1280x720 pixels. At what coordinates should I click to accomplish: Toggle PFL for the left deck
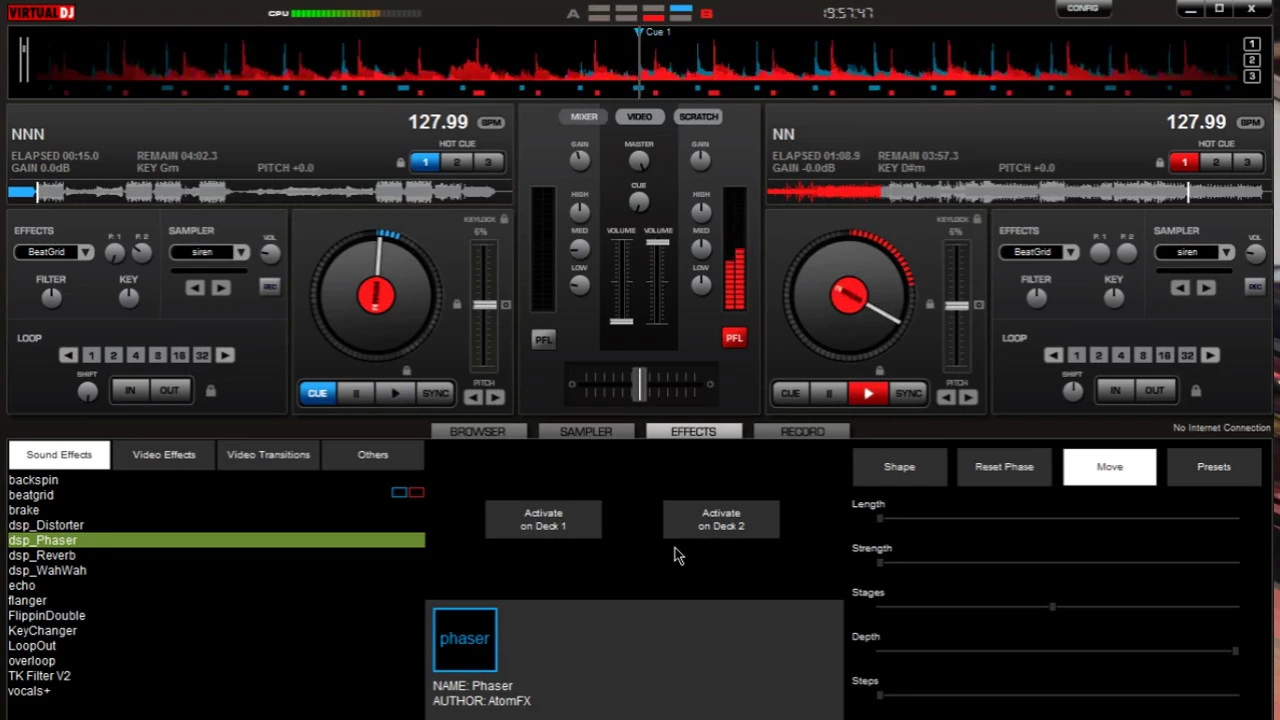pyautogui.click(x=543, y=339)
